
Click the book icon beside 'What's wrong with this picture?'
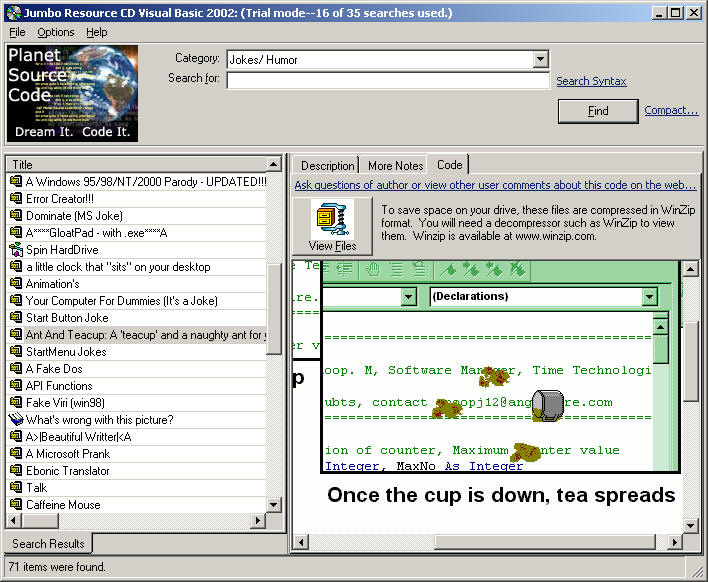click(x=16, y=419)
